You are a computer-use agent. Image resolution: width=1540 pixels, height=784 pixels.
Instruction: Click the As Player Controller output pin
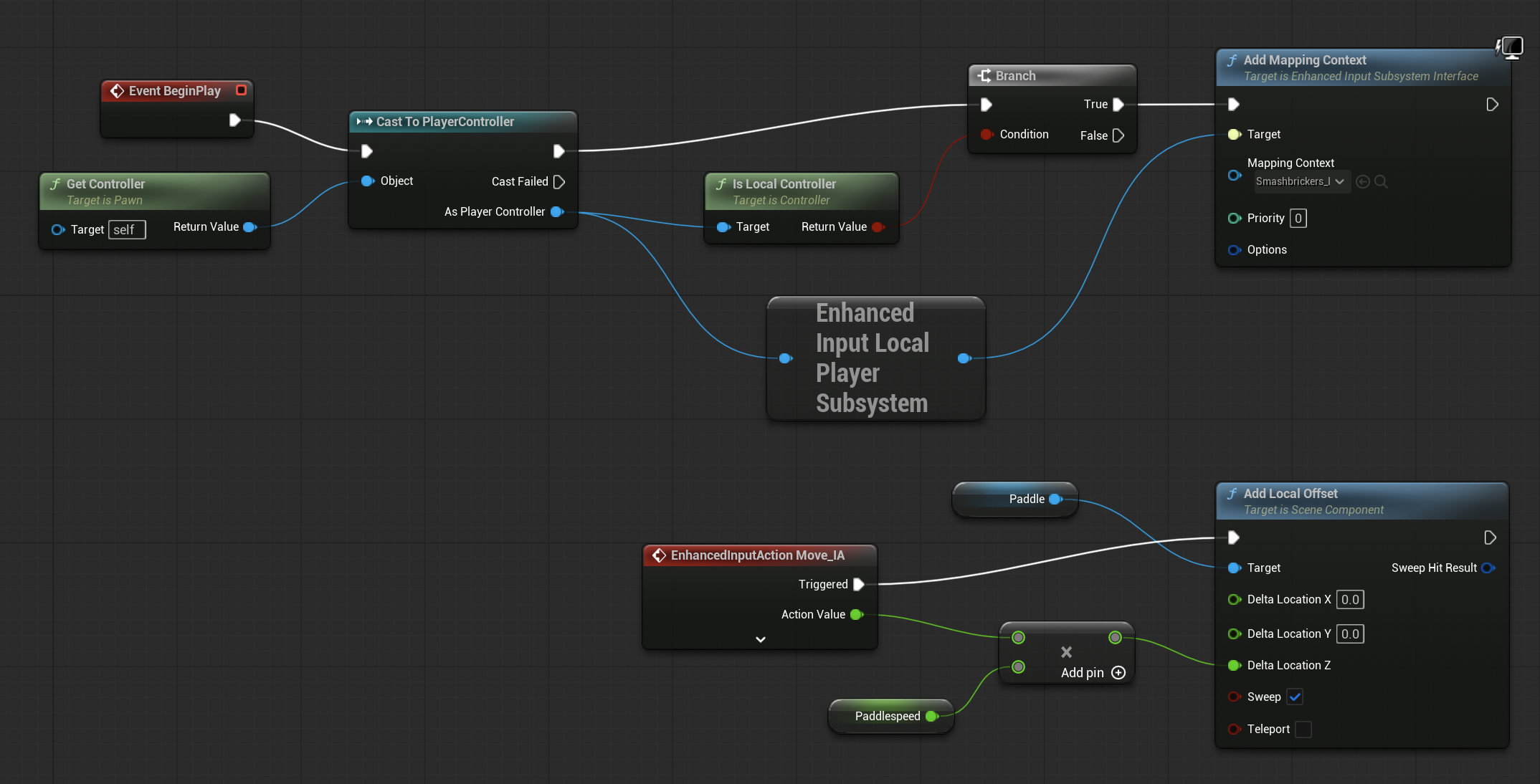click(557, 212)
